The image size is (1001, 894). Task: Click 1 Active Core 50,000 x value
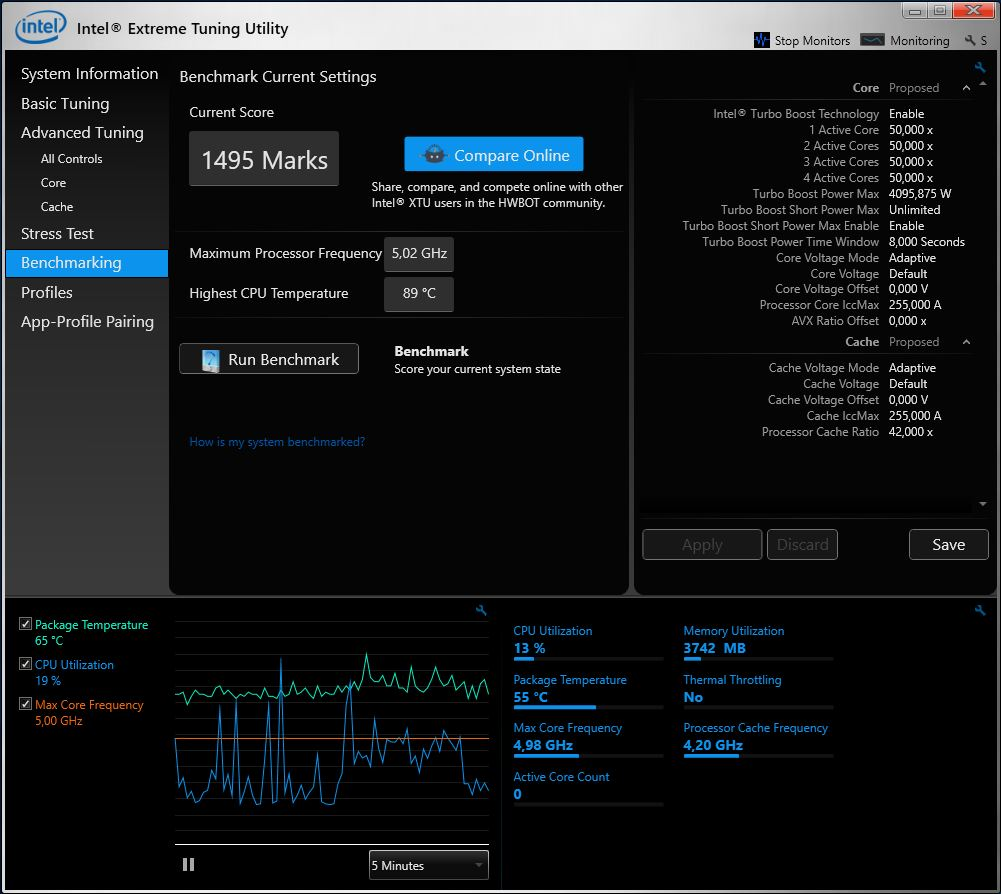pos(911,130)
